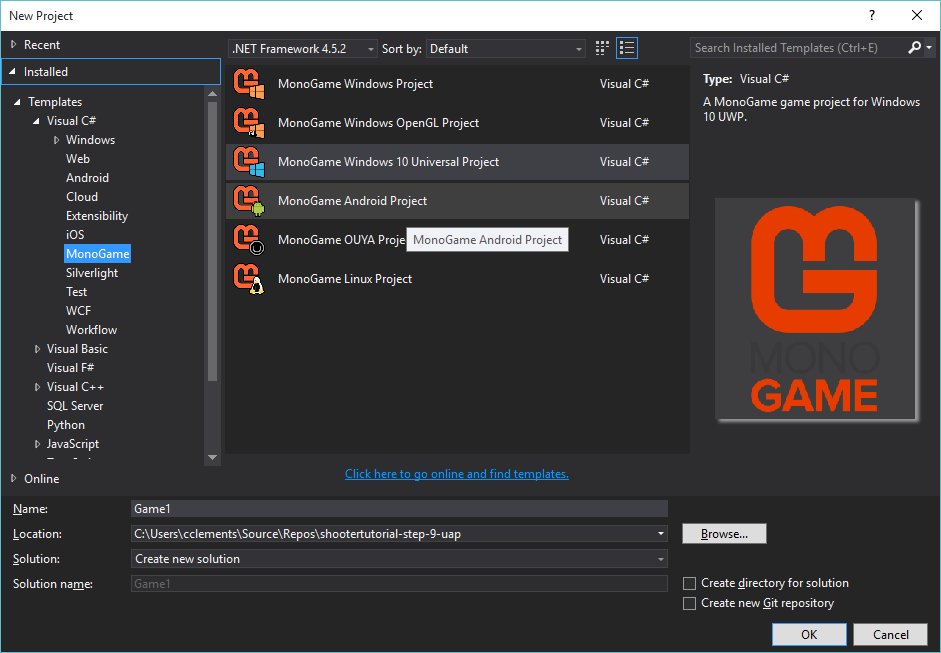Open the search options dropdown arrow

click(x=929, y=47)
